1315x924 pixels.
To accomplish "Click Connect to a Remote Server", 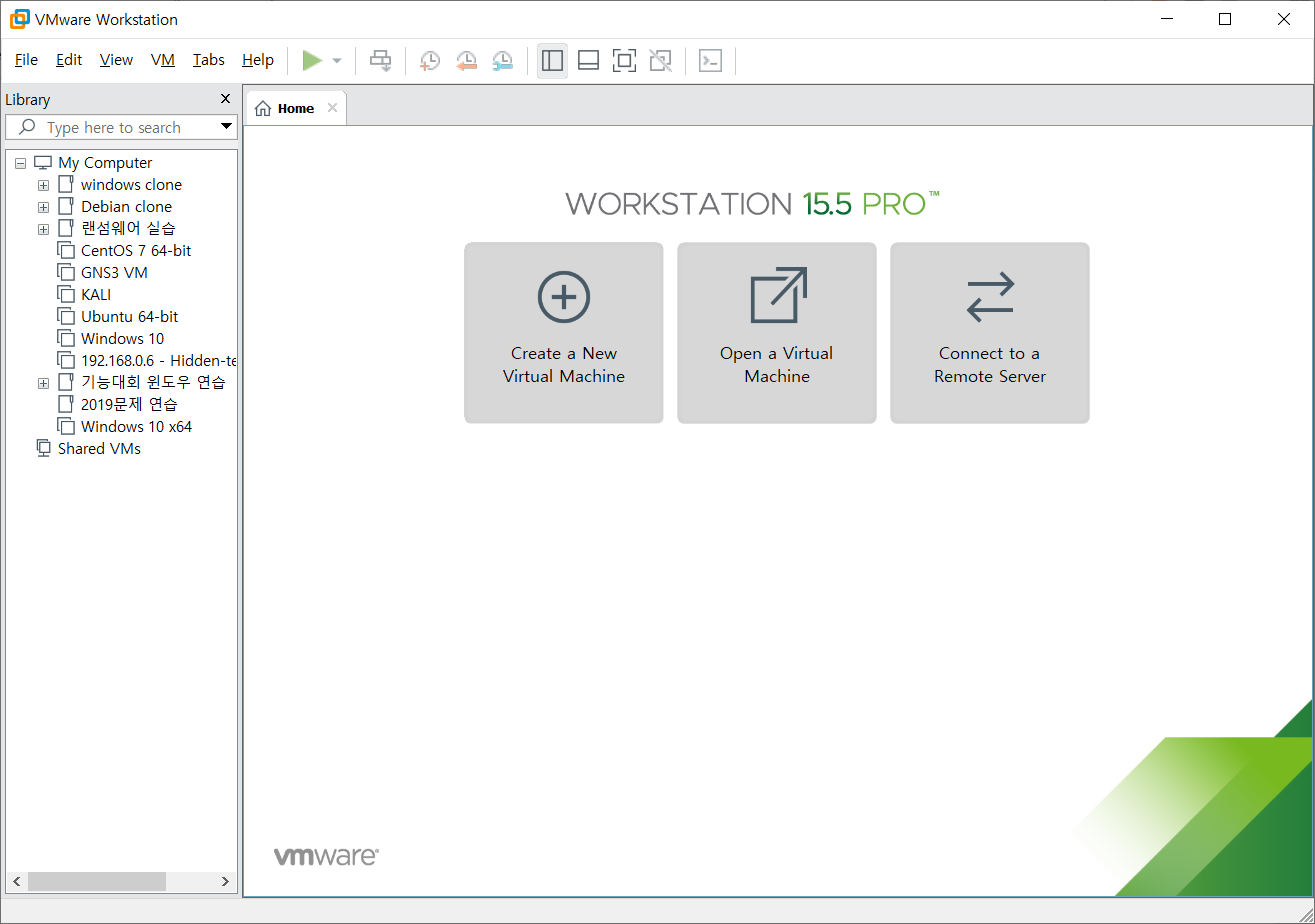I will (990, 333).
